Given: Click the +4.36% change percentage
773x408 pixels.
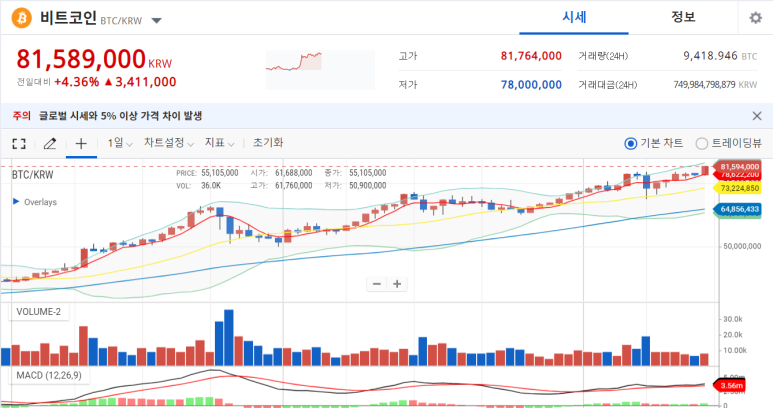Looking at the screenshot, I should pyautogui.click(x=76, y=82).
